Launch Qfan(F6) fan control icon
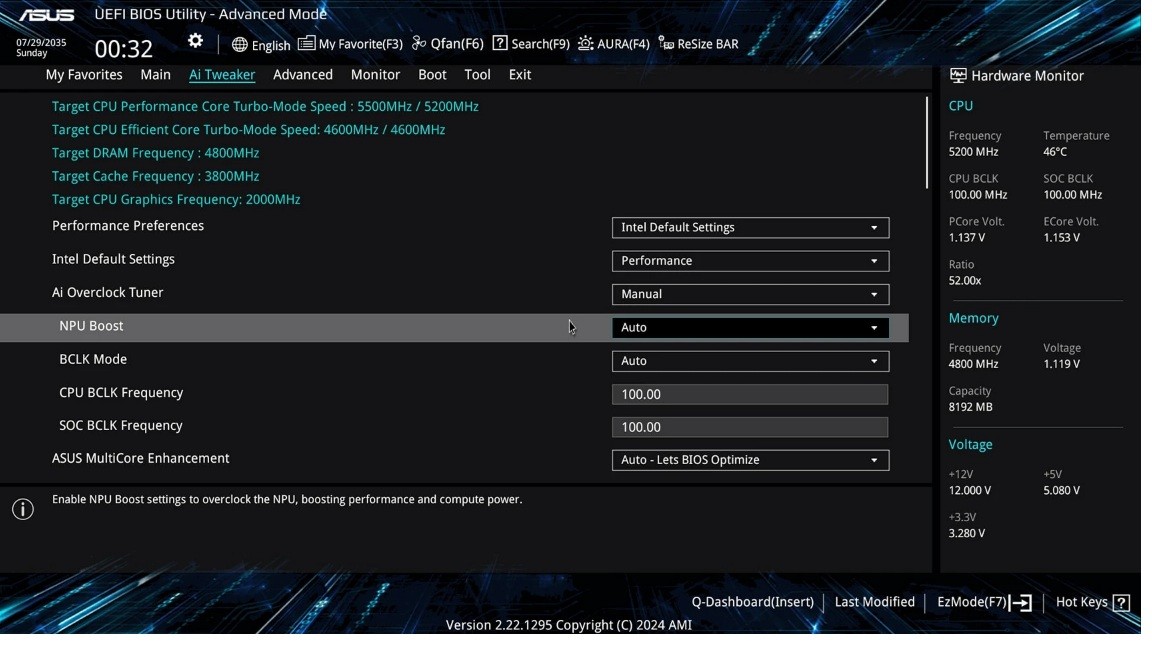The width and height of the screenshot is (1152, 648). [x=419, y=44]
